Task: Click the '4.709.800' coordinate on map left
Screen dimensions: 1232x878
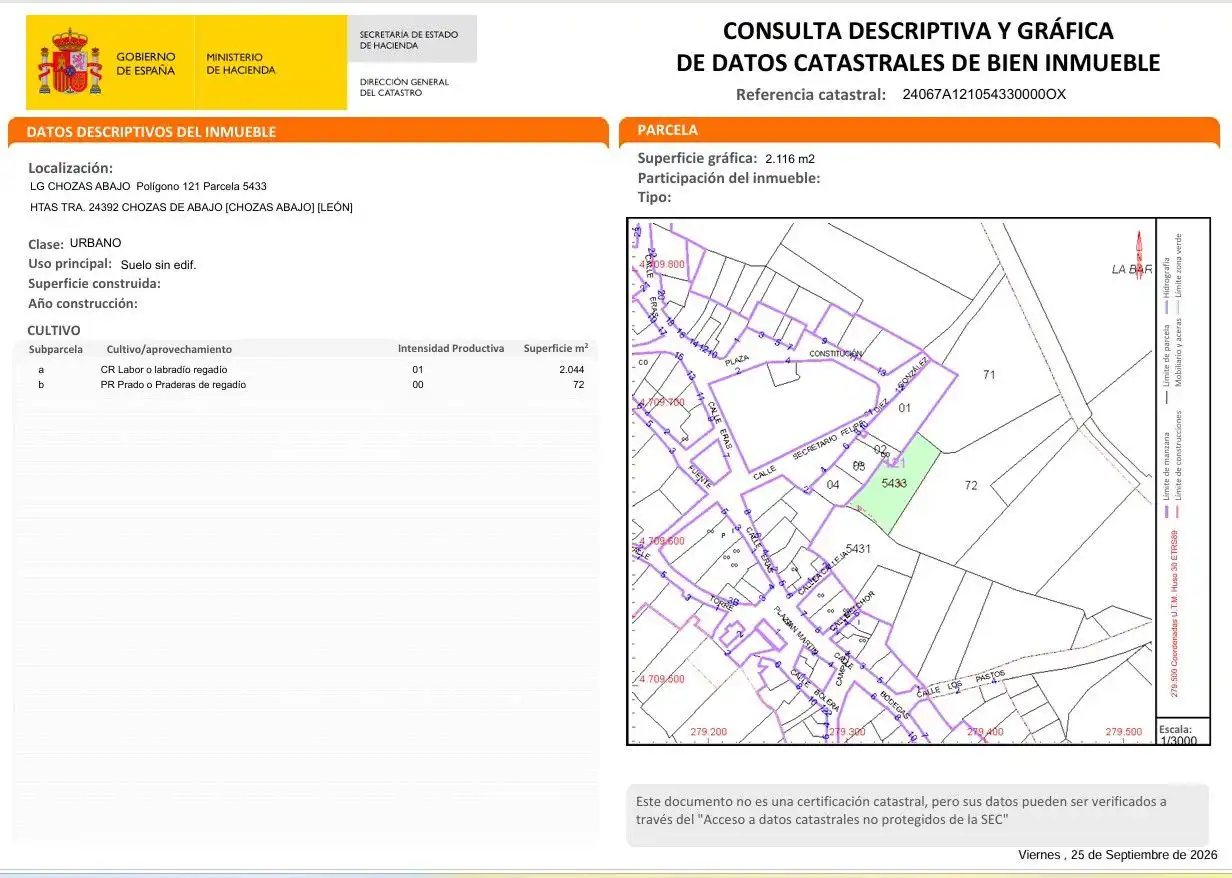Action: [662, 264]
